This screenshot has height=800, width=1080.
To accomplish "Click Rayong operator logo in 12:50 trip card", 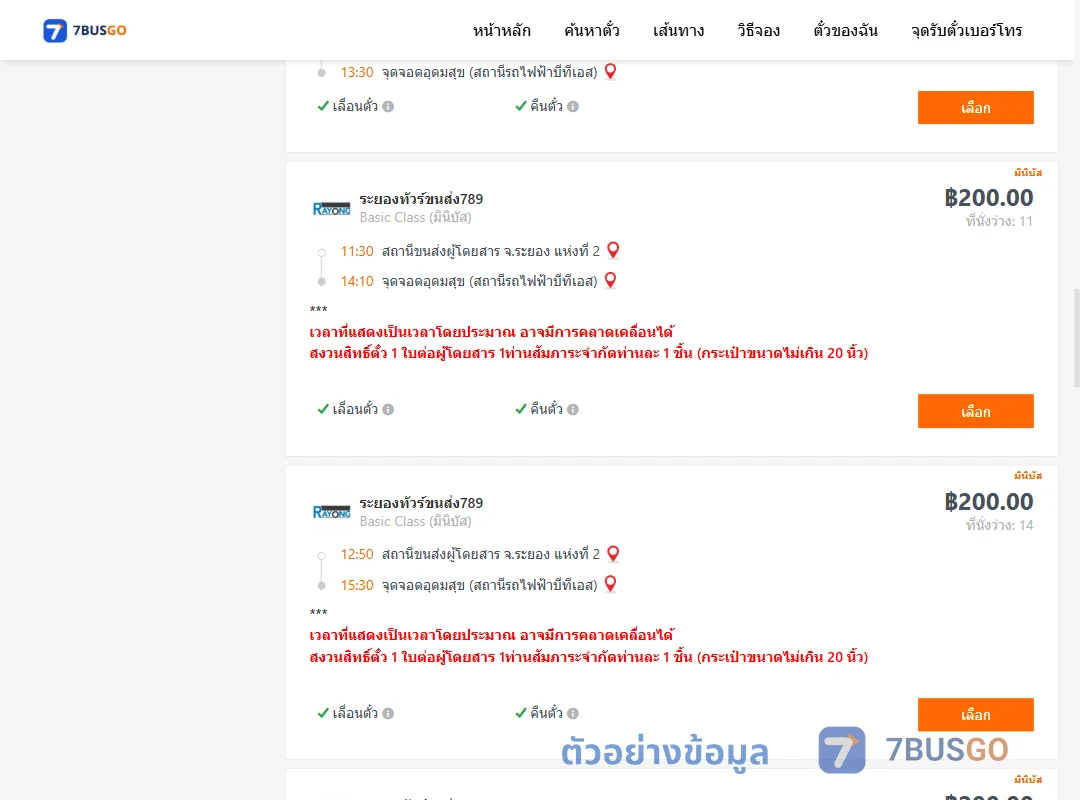I will [x=331, y=512].
